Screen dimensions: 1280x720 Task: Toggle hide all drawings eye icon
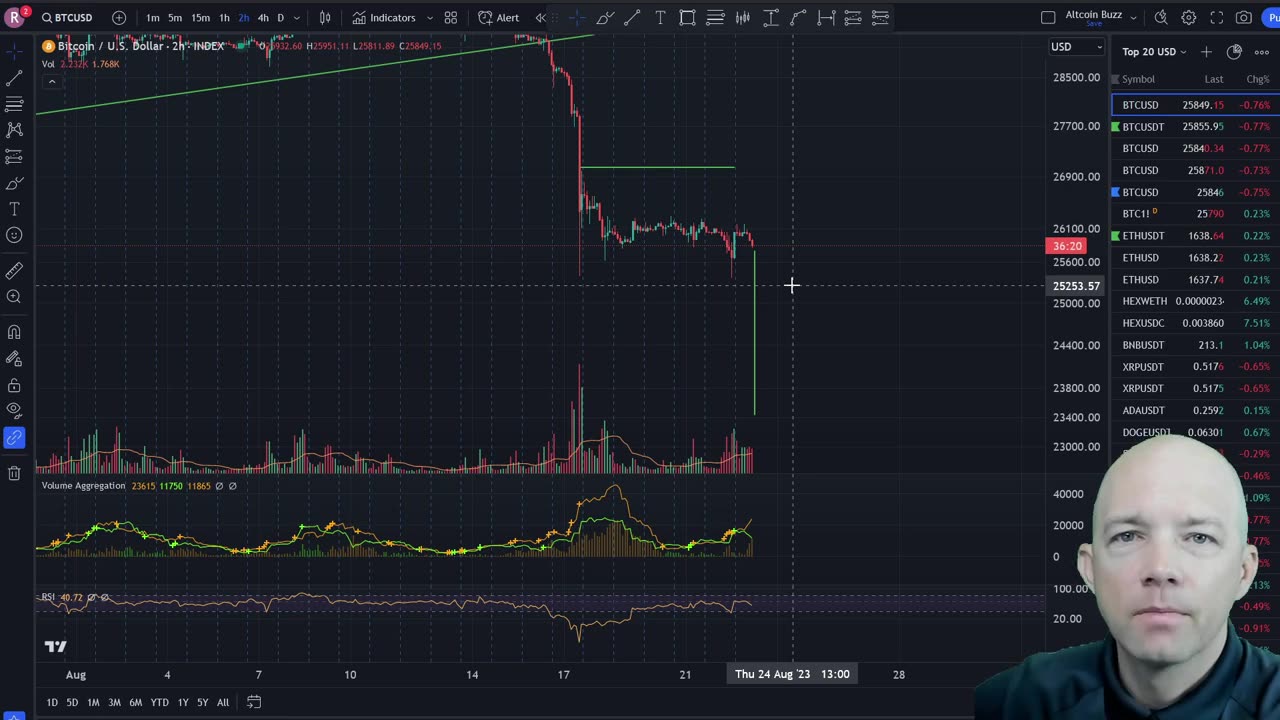pos(14,410)
